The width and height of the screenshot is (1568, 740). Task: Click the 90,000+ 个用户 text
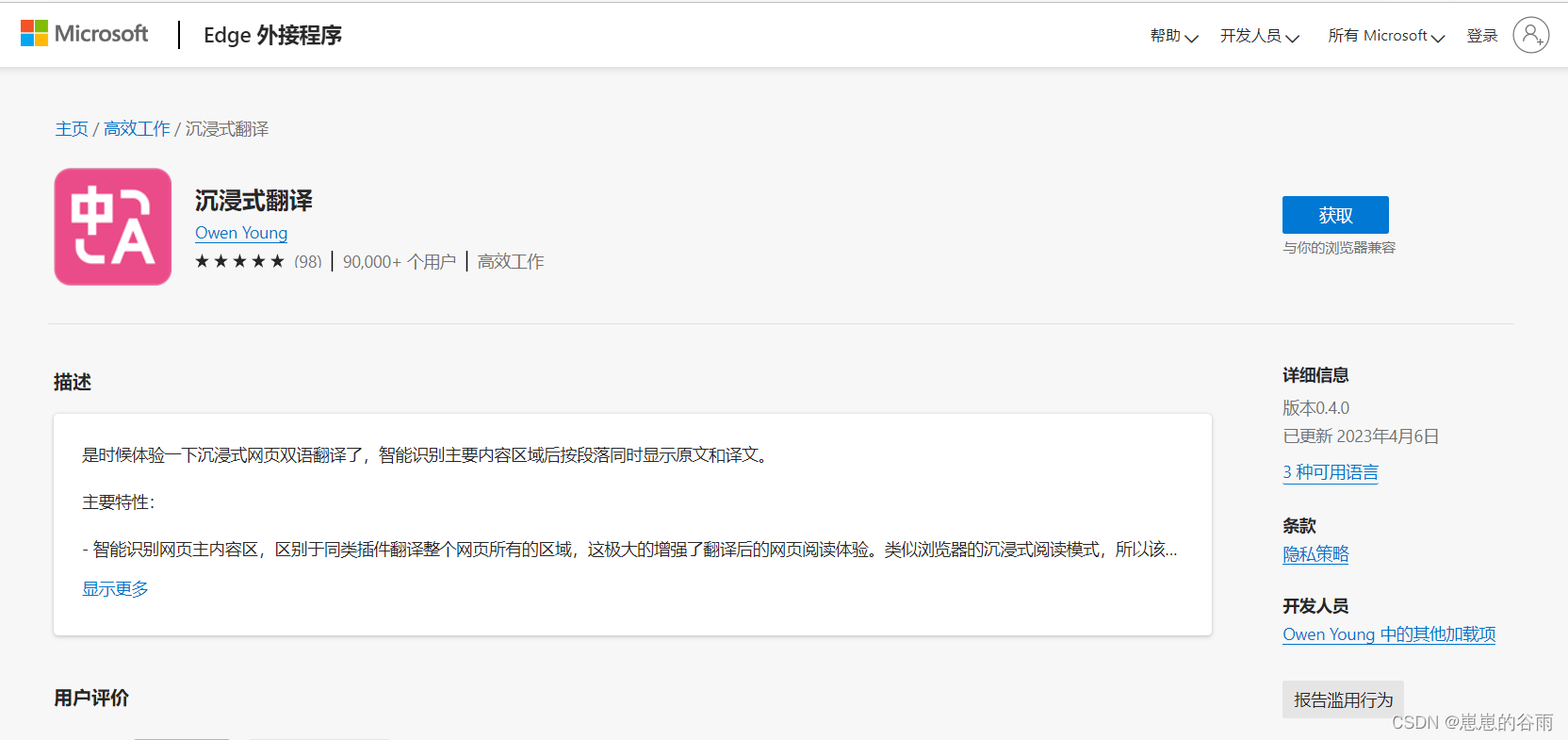pyautogui.click(x=400, y=261)
